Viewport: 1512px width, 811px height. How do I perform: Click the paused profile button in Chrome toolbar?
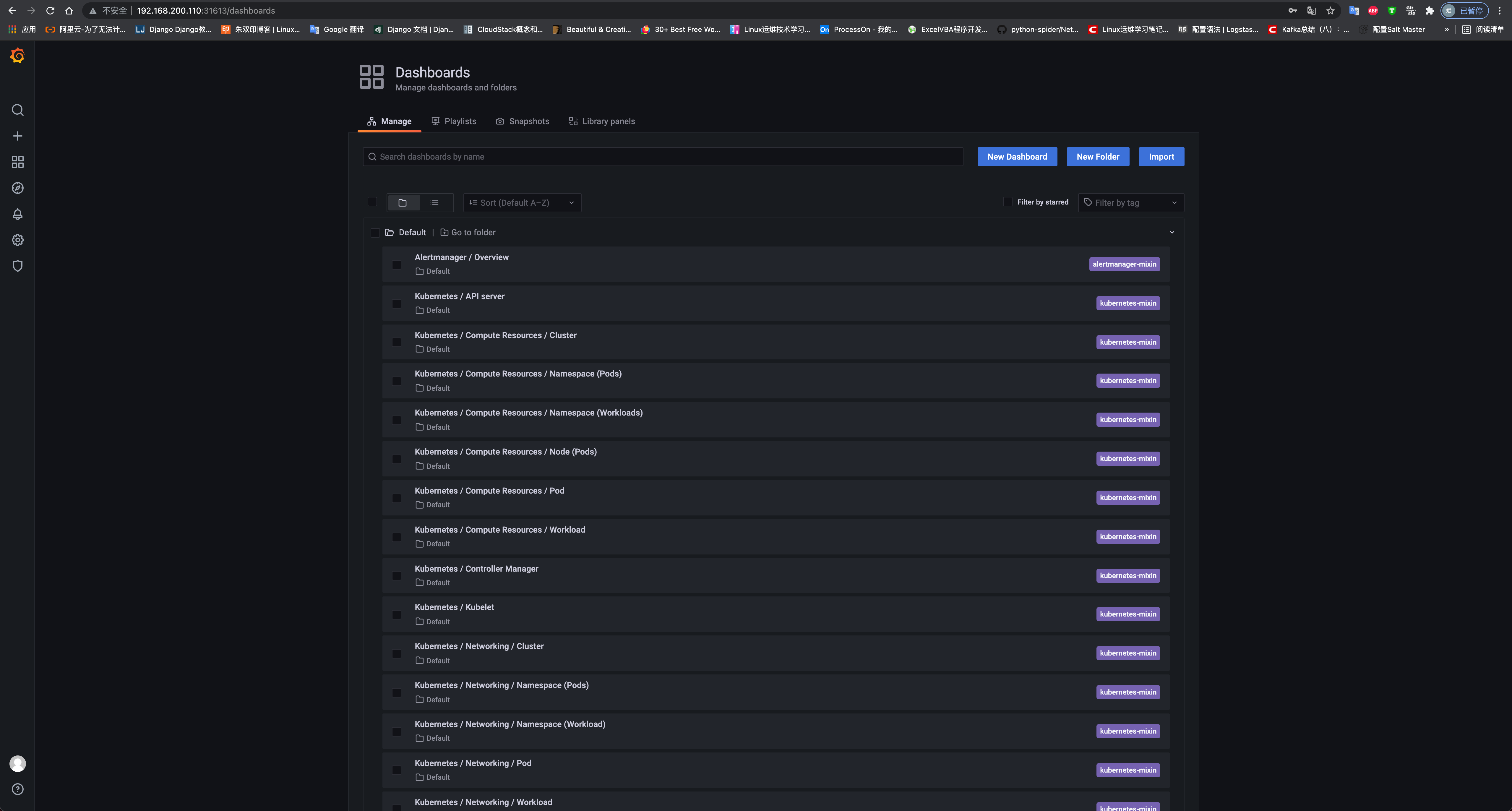[x=1464, y=11]
